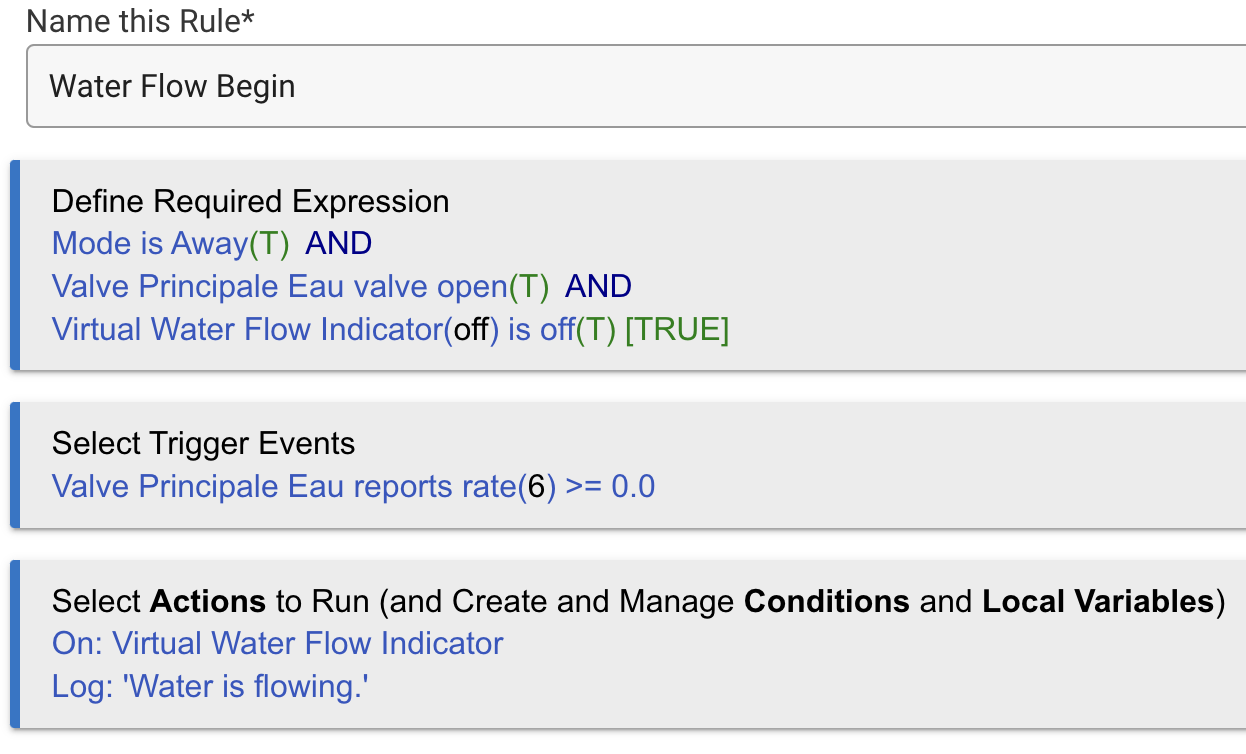Click 'Valve Principale Eau reports rate' trigger
Image resolution: width=1246 pixels, height=754 pixels.
click(285, 486)
